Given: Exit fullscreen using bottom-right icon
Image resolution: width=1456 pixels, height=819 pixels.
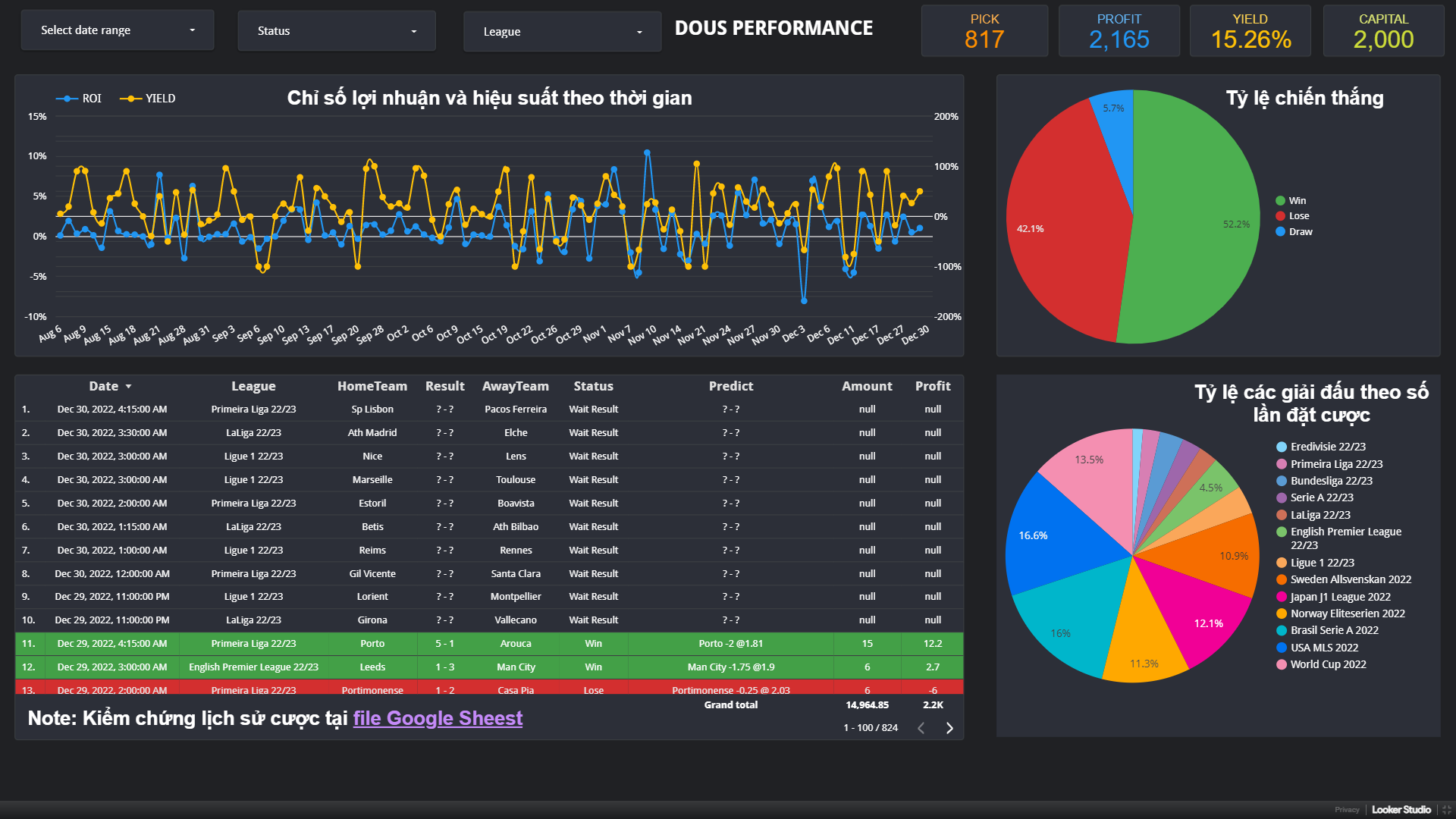Looking at the screenshot, I should (x=1446, y=810).
